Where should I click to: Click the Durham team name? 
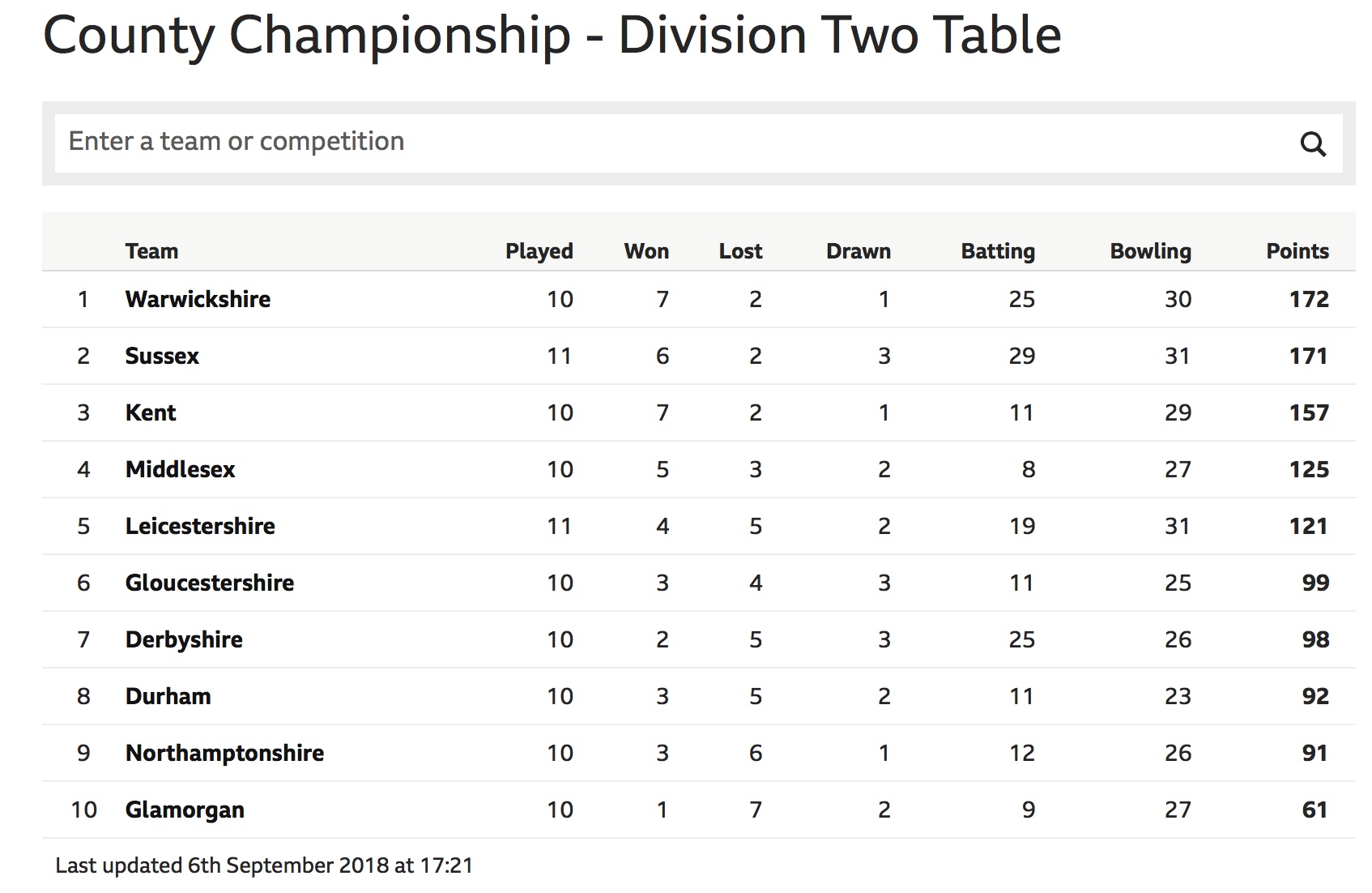click(x=168, y=696)
